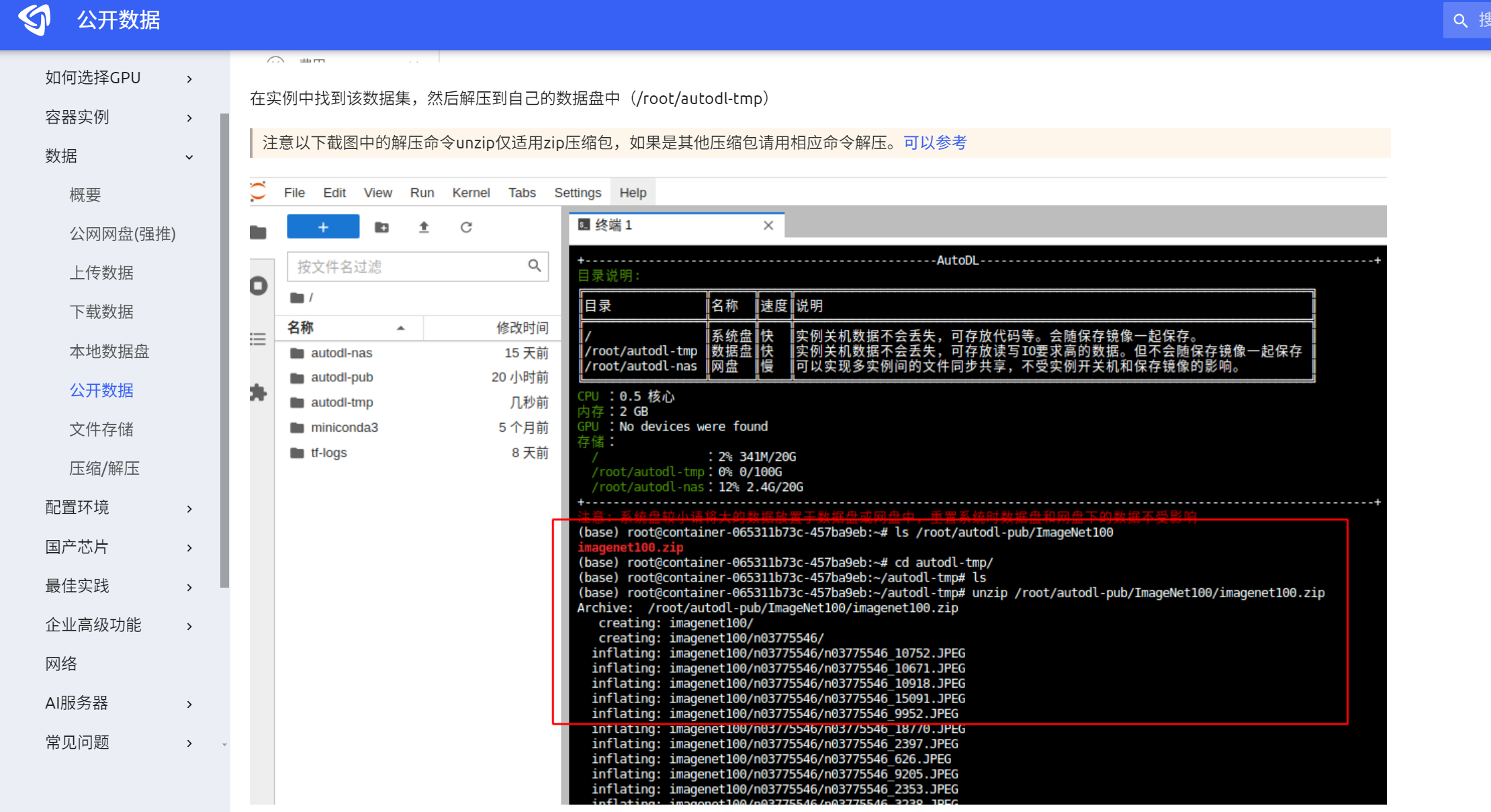The height and width of the screenshot is (812, 1491).
Task: Open the running terminals and kernels panel
Action: point(259,285)
